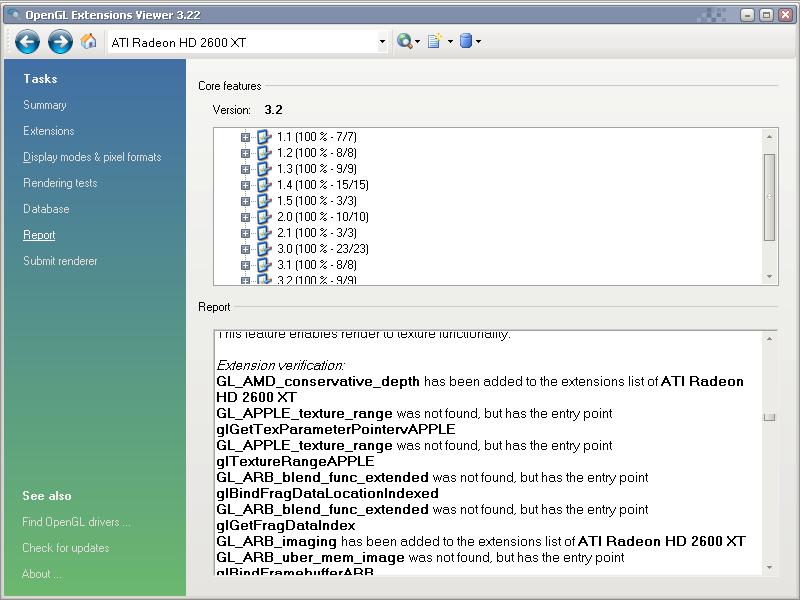Maximize the OpenGL Extensions Viewer window
This screenshot has width=800, height=600.
tap(766, 15)
